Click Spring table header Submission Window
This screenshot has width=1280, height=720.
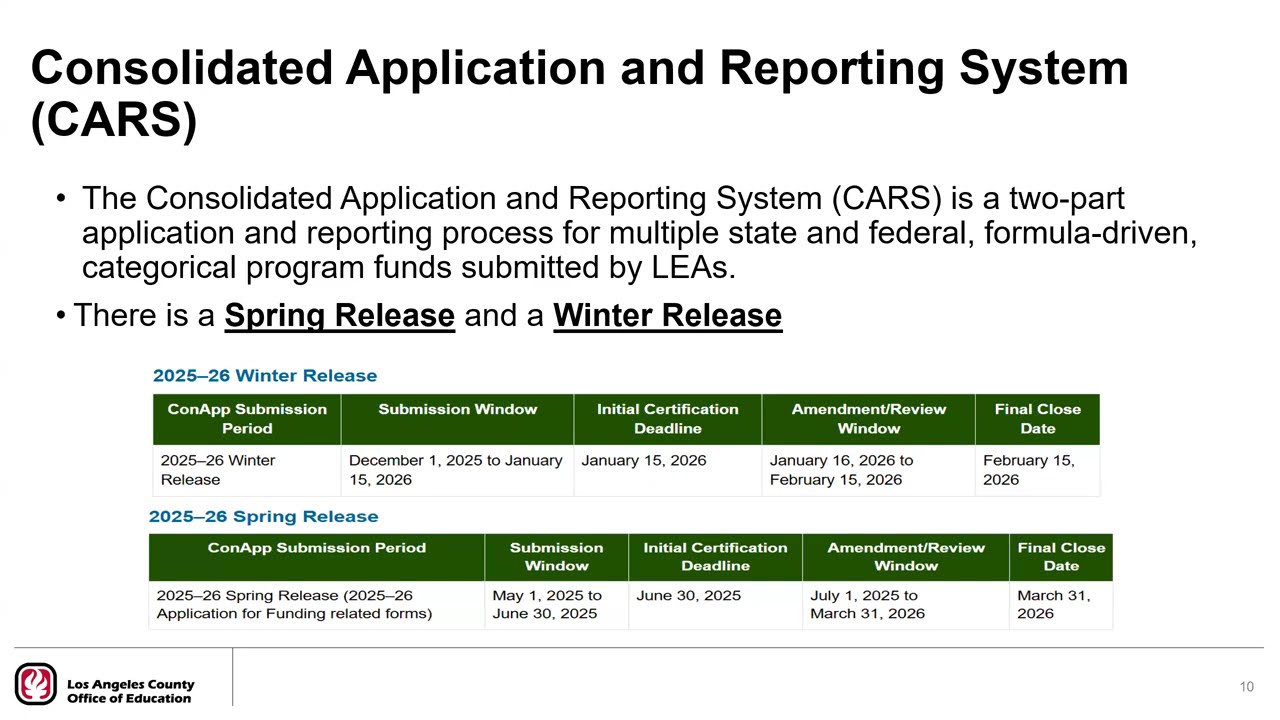pyautogui.click(x=557, y=557)
